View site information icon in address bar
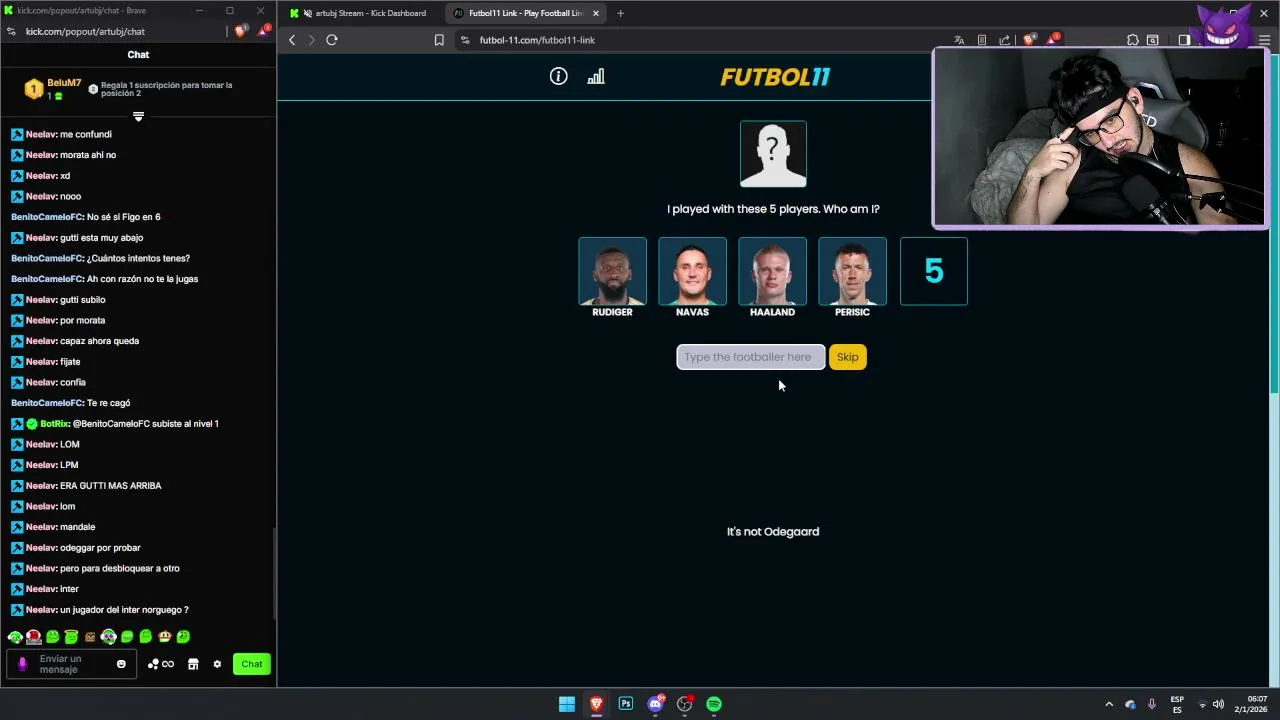Screen dimensions: 1280x720 pos(465,40)
